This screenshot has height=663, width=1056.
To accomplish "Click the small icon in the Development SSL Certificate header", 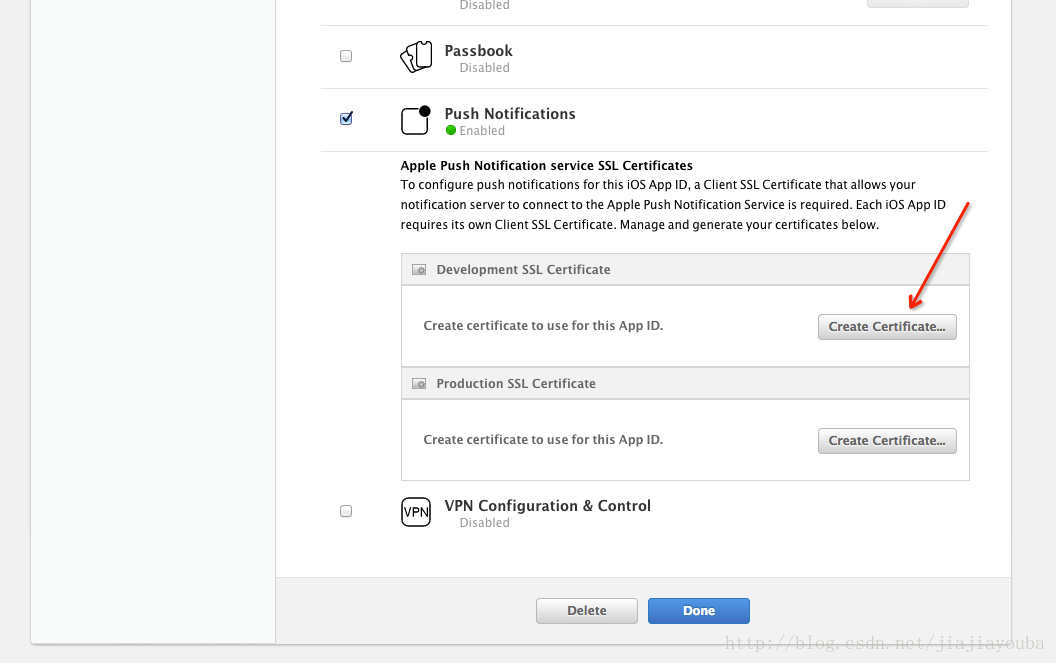I will [x=419, y=270].
